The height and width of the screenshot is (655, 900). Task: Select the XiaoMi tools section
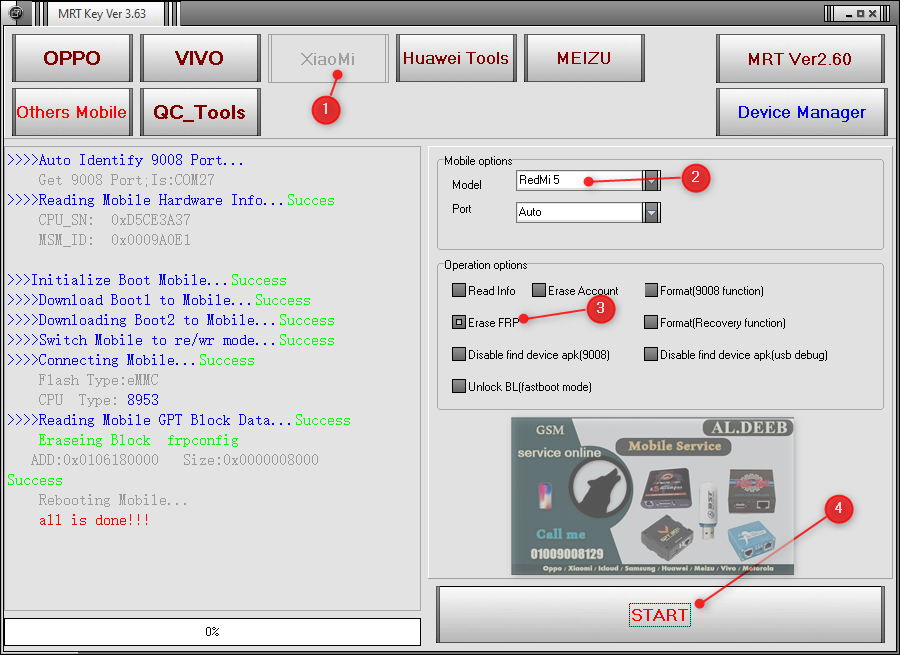[x=328, y=58]
